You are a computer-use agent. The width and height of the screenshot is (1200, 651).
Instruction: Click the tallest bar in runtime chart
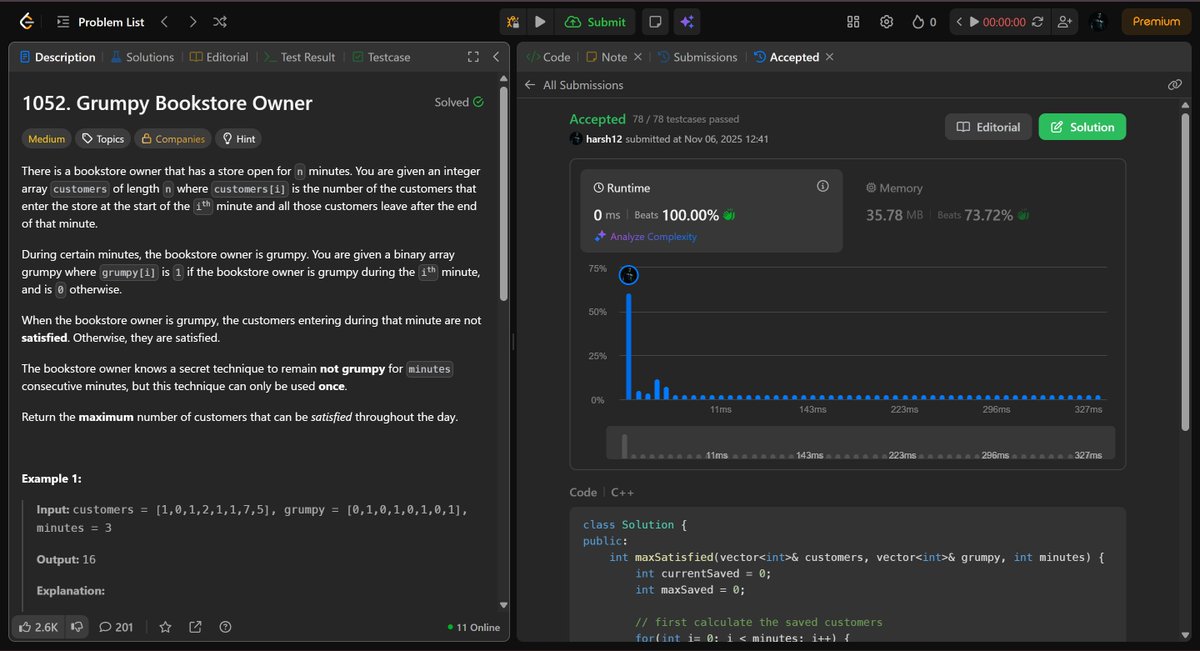tap(629, 346)
